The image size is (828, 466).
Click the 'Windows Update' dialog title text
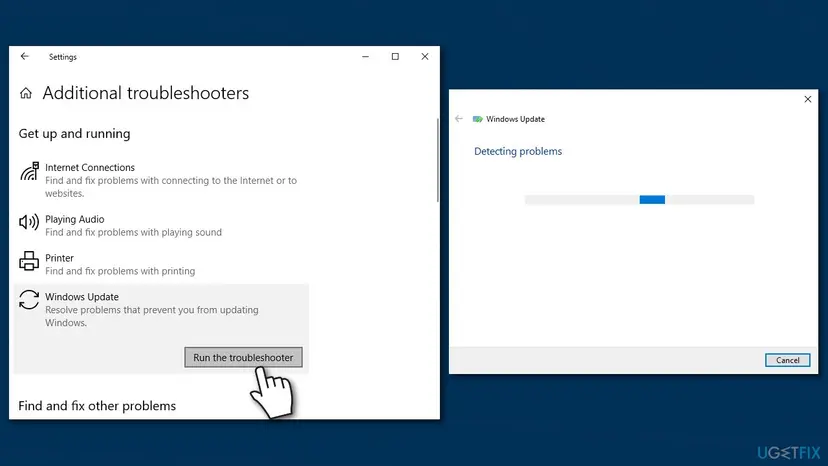515,119
